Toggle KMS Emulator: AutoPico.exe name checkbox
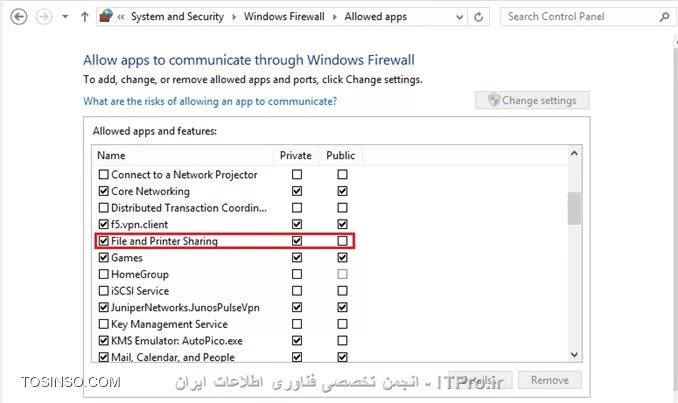This screenshot has height=403, width=678. click(x=103, y=340)
